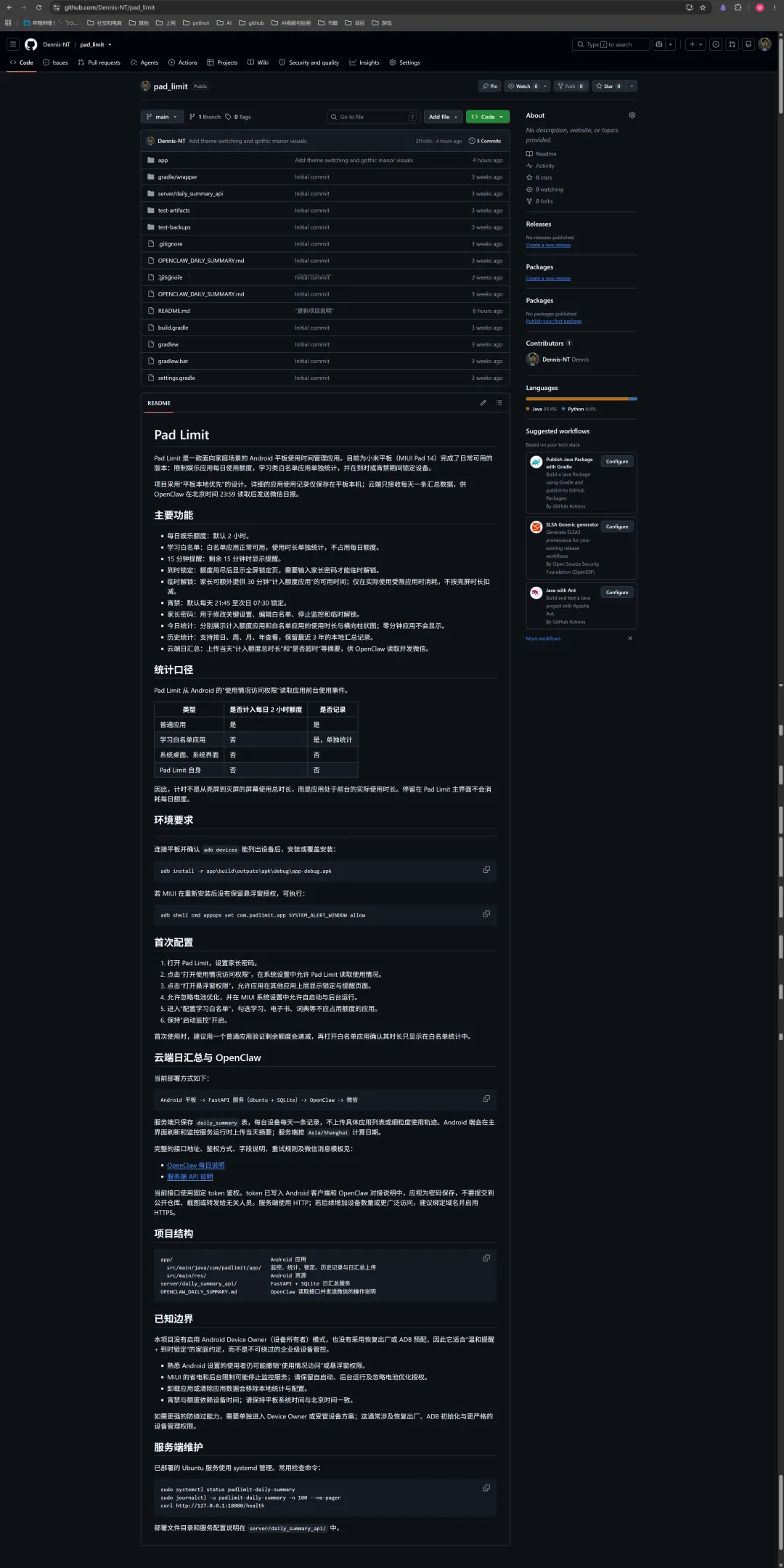Open the Projects tab

(222, 63)
